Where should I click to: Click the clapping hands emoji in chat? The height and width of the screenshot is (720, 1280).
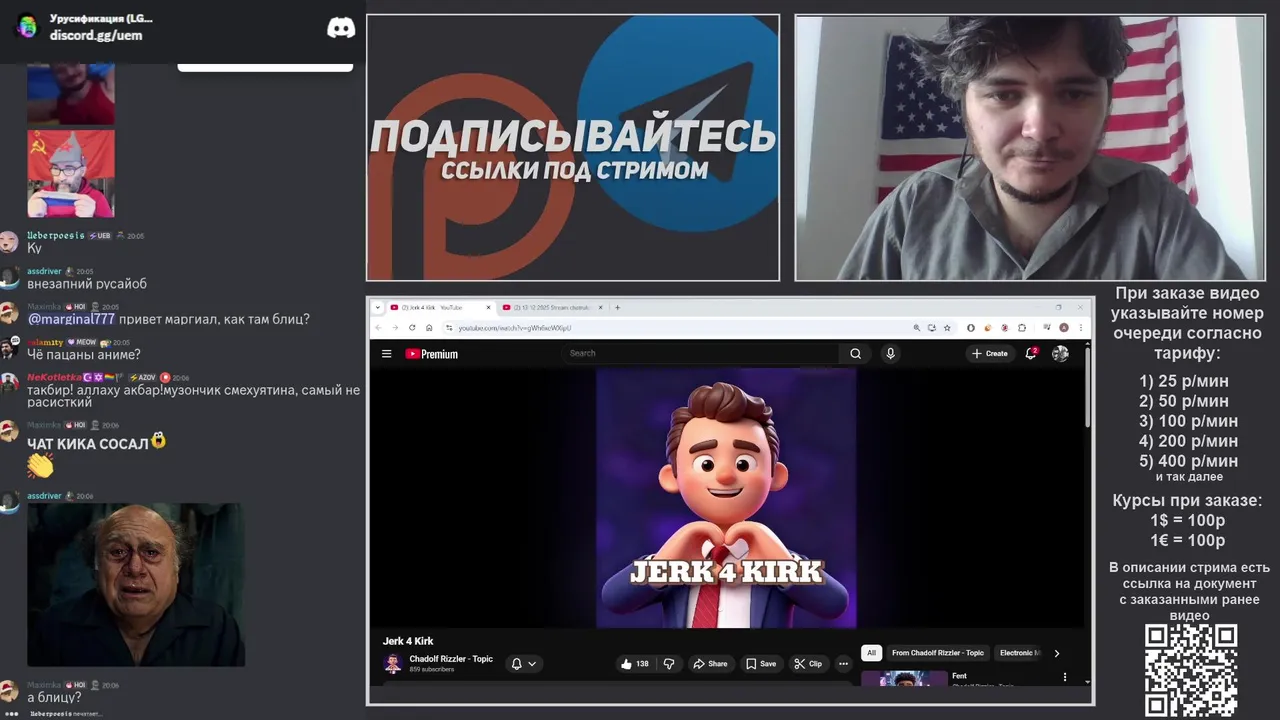[x=40, y=466]
